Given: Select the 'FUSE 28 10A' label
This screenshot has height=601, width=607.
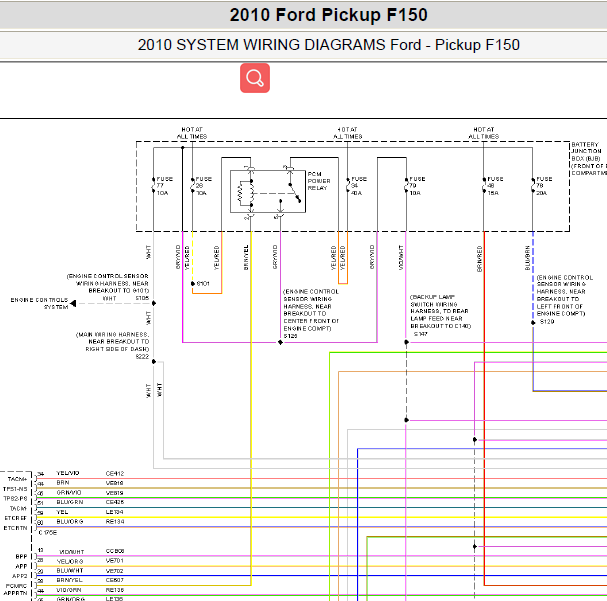Looking at the screenshot, I should (x=204, y=186).
